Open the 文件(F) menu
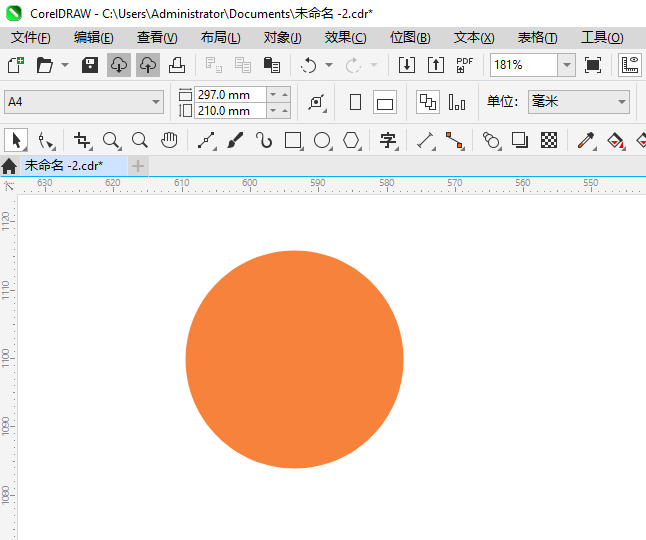The image size is (646, 540). pyautogui.click(x=30, y=37)
